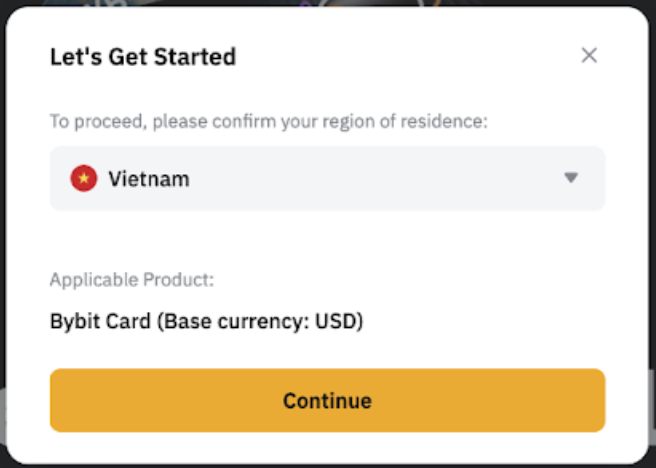Screen dimensions: 656x468
Task: Click the confirm region of residence prompt
Action: coord(268,121)
